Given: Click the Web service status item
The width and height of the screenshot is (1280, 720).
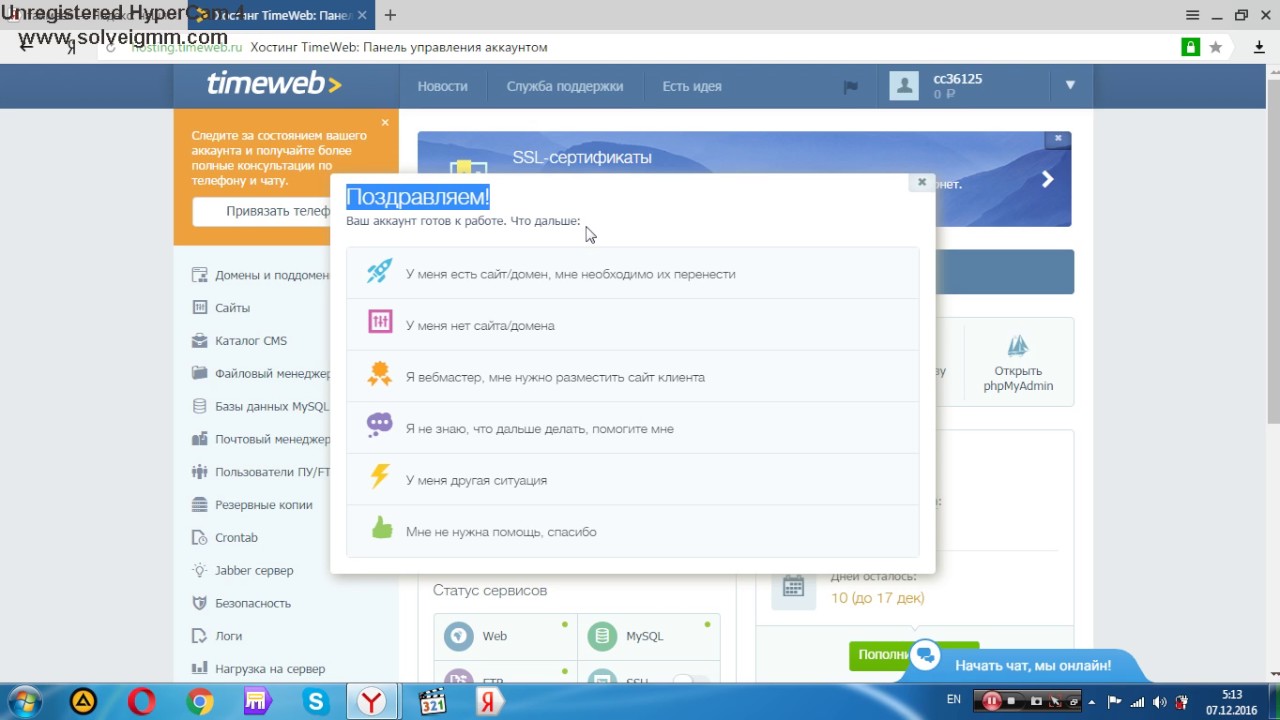Looking at the screenshot, I should (x=505, y=636).
